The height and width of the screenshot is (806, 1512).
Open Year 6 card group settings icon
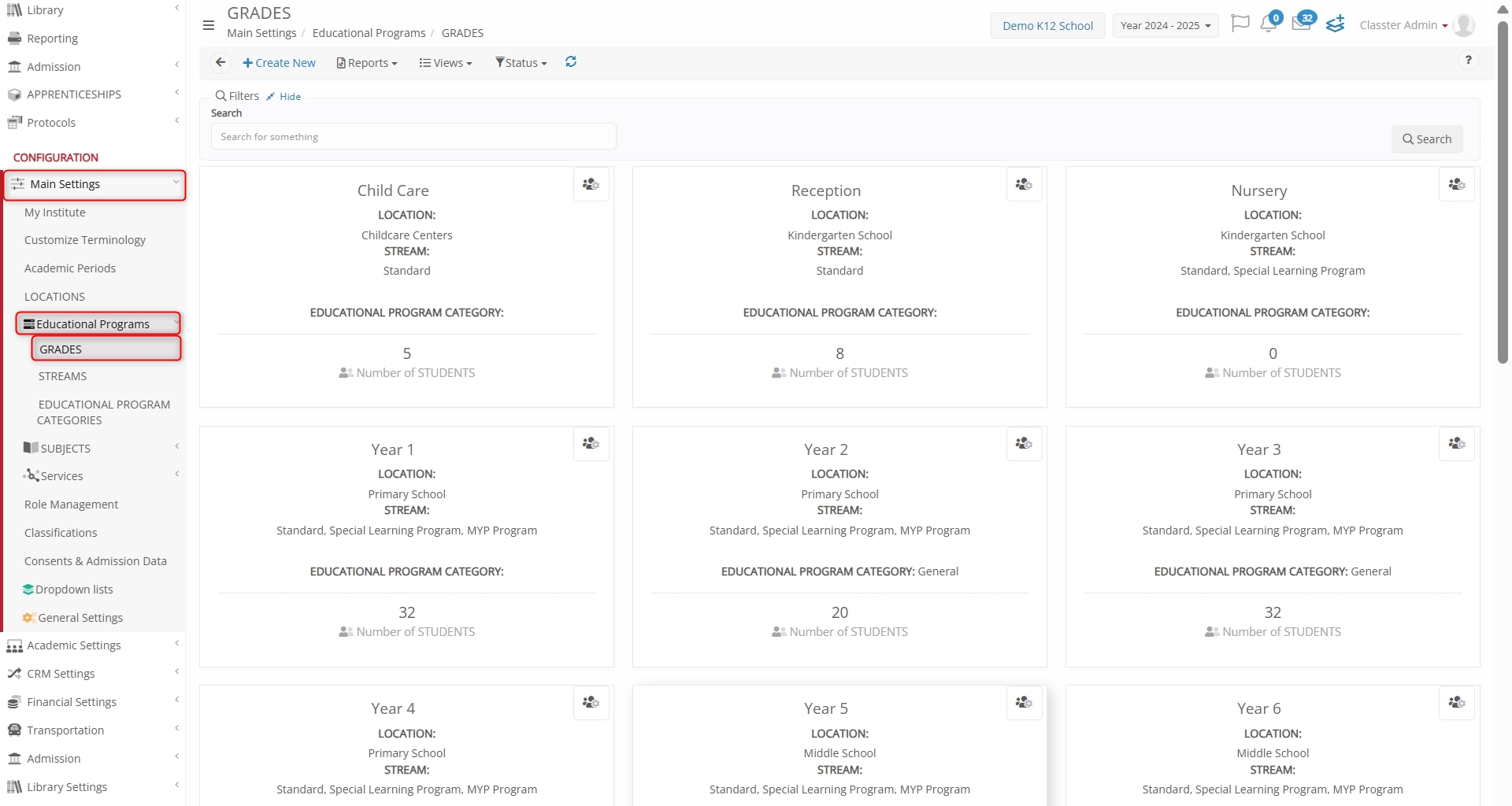[1457, 702]
